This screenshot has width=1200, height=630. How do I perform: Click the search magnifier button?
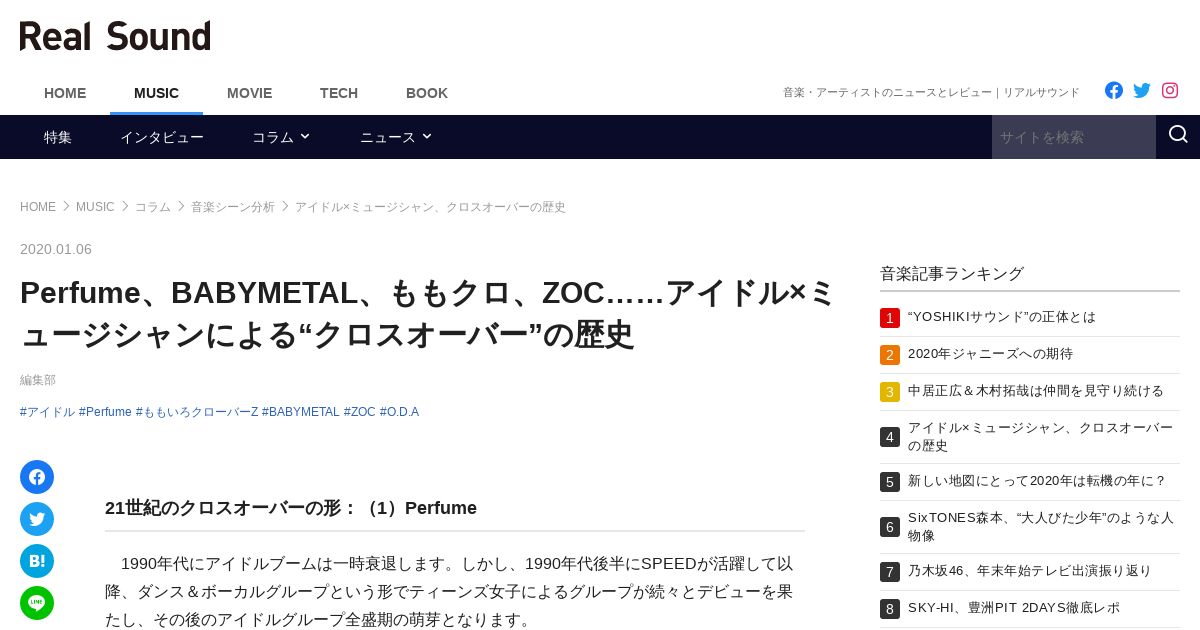click(x=1178, y=136)
